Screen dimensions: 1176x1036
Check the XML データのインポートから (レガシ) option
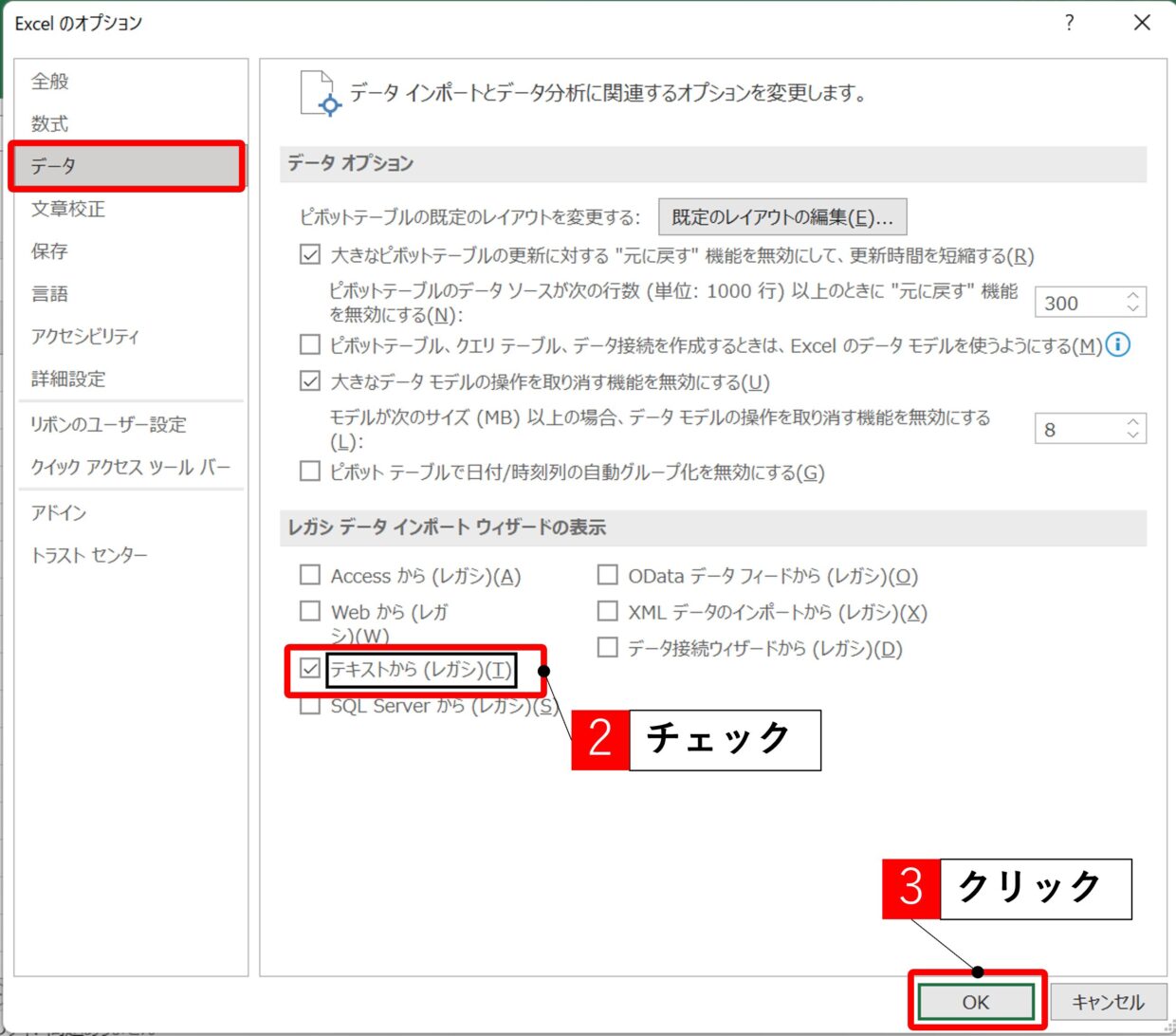pyautogui.click(x=608, y=610)
